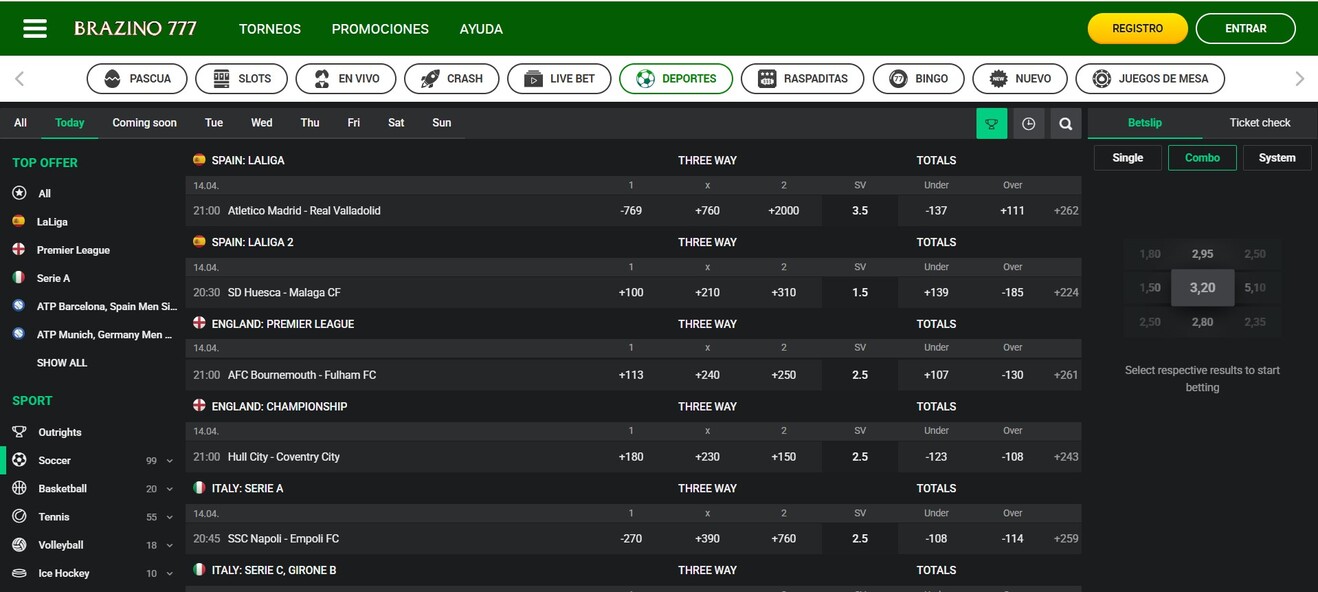Click the Registro button
This screenshot has width=1318, height=592.
pyautogui.click(x=1138, y=29)
